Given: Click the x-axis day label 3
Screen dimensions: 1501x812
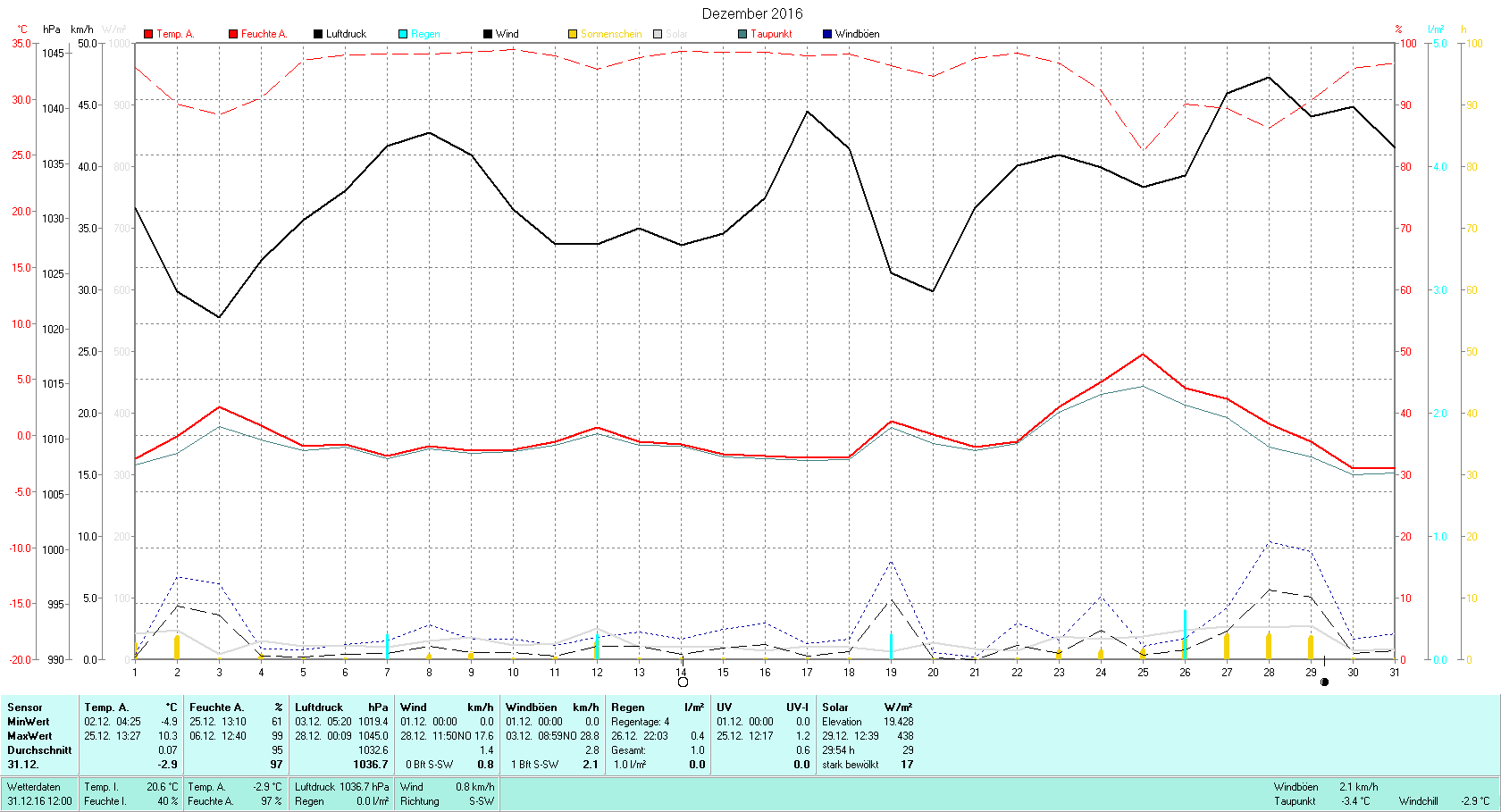Looking at the screenshot, I should pyautogui.click(x=219, y=673).
